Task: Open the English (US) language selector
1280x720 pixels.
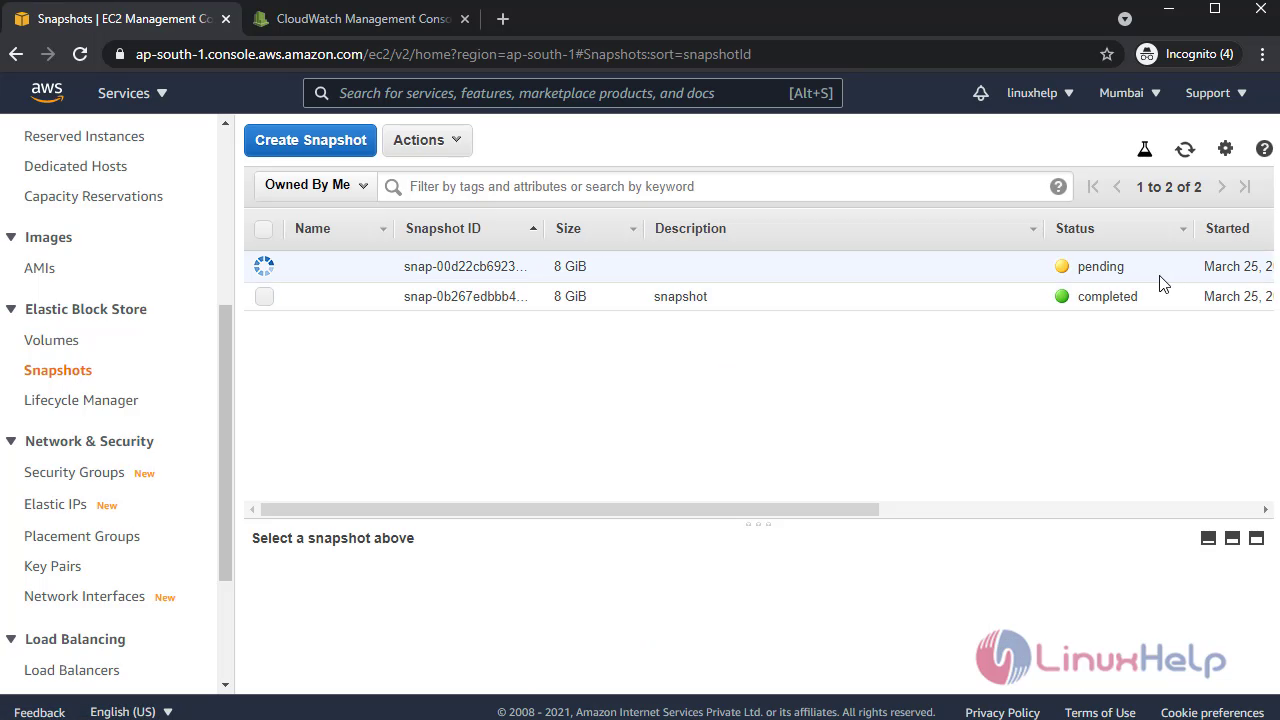Action: pyautogui.click(x=131, y=712)
